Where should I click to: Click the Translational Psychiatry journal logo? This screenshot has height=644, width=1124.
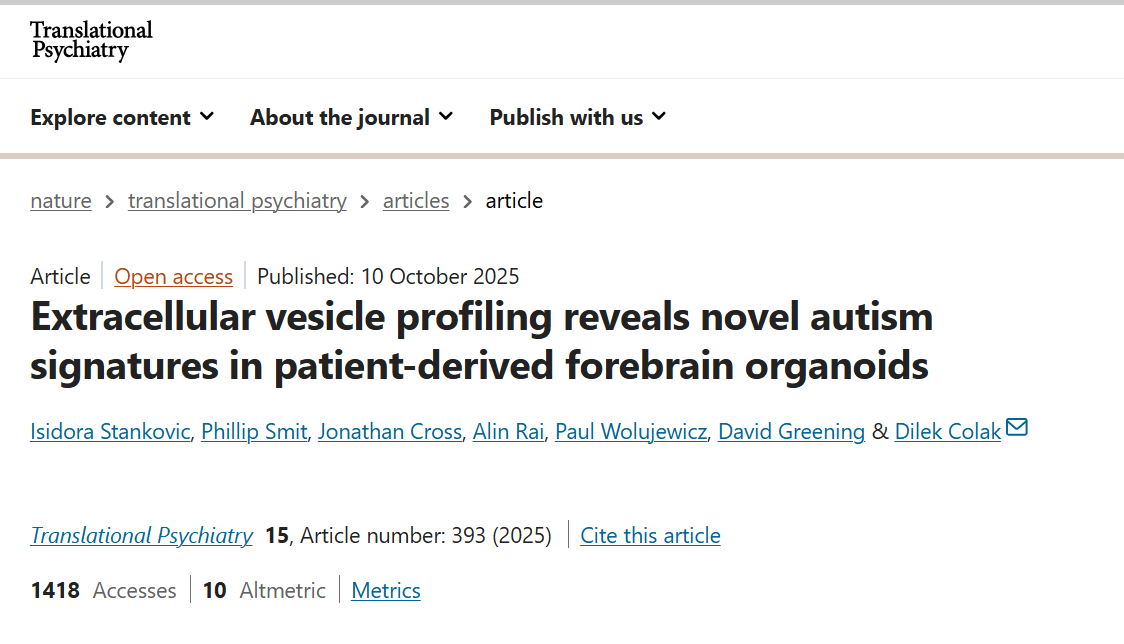click(x=91, y=40)
